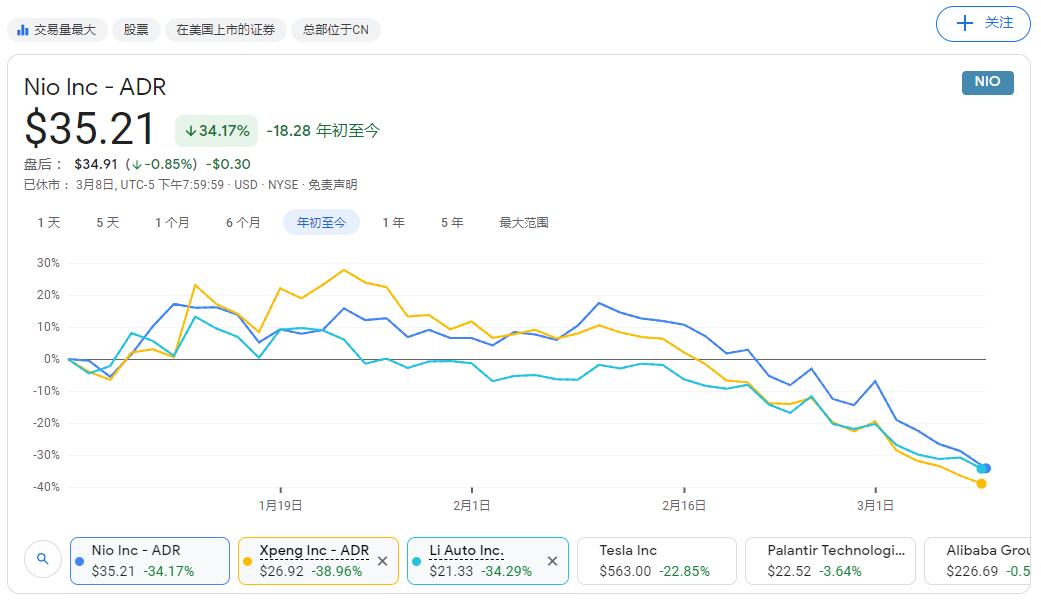The width and height of the screenshot is (1041, 605).
Task: Click the green down arrow beside 34.17%
Action: point(190,131)
